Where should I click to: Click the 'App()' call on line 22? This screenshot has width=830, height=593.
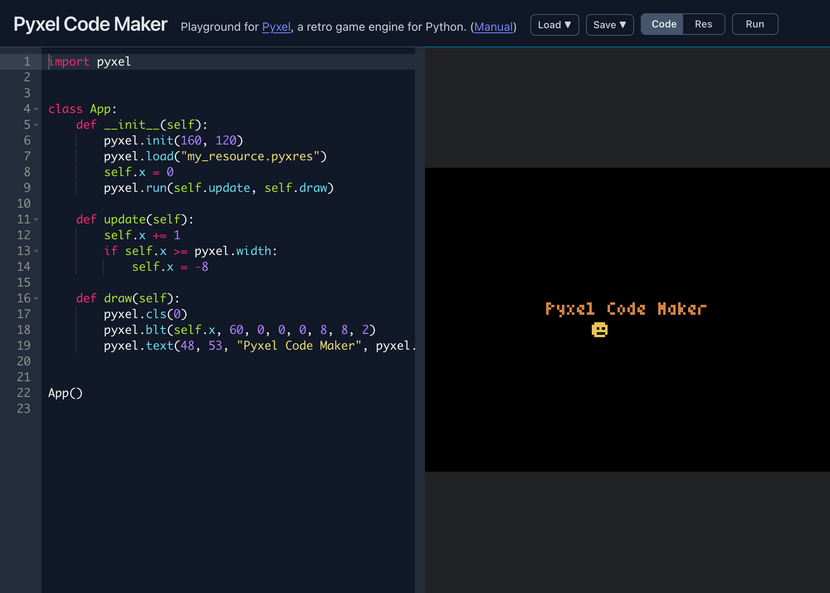click(x=66, y=393)
